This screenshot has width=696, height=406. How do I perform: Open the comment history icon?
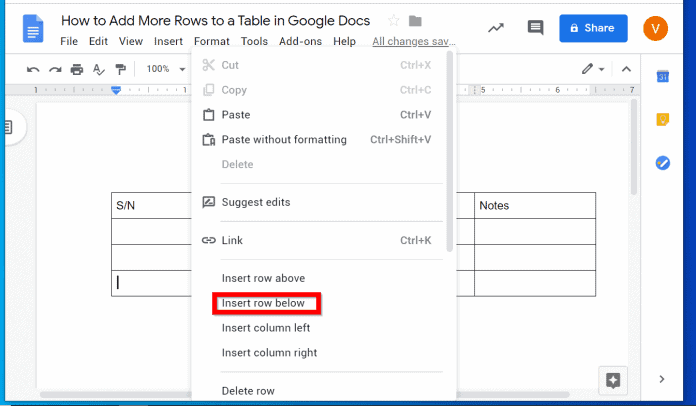click(x=535, y=28)
